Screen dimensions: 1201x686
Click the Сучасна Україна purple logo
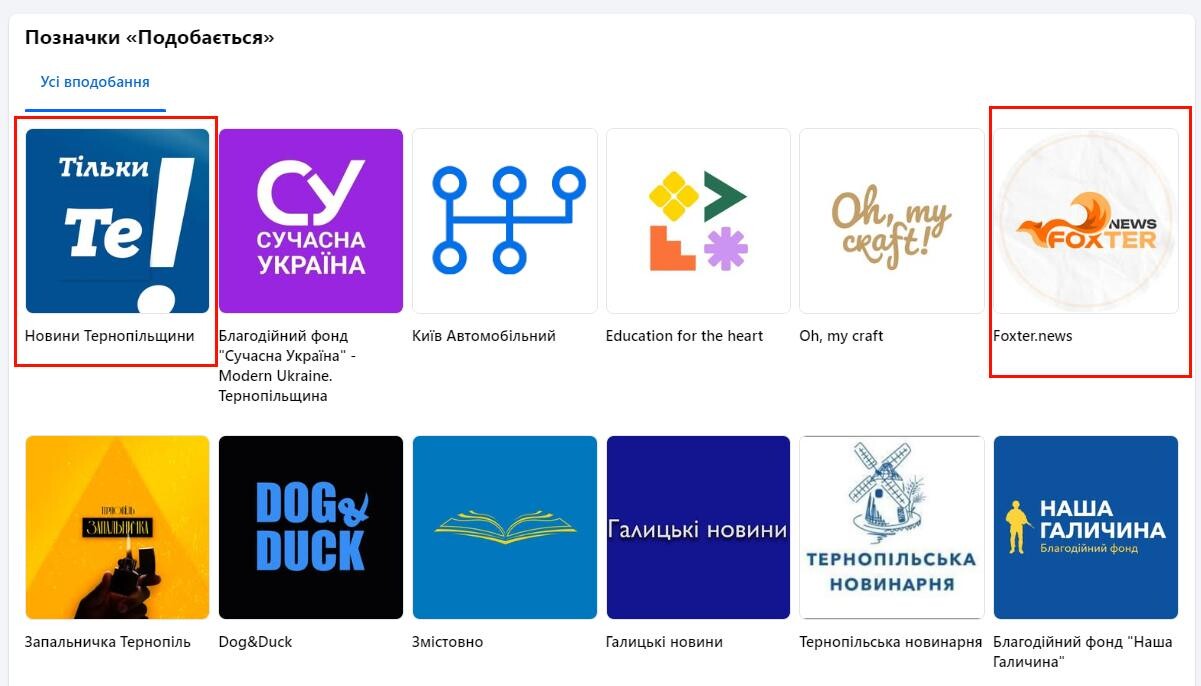tap(311, 221)
